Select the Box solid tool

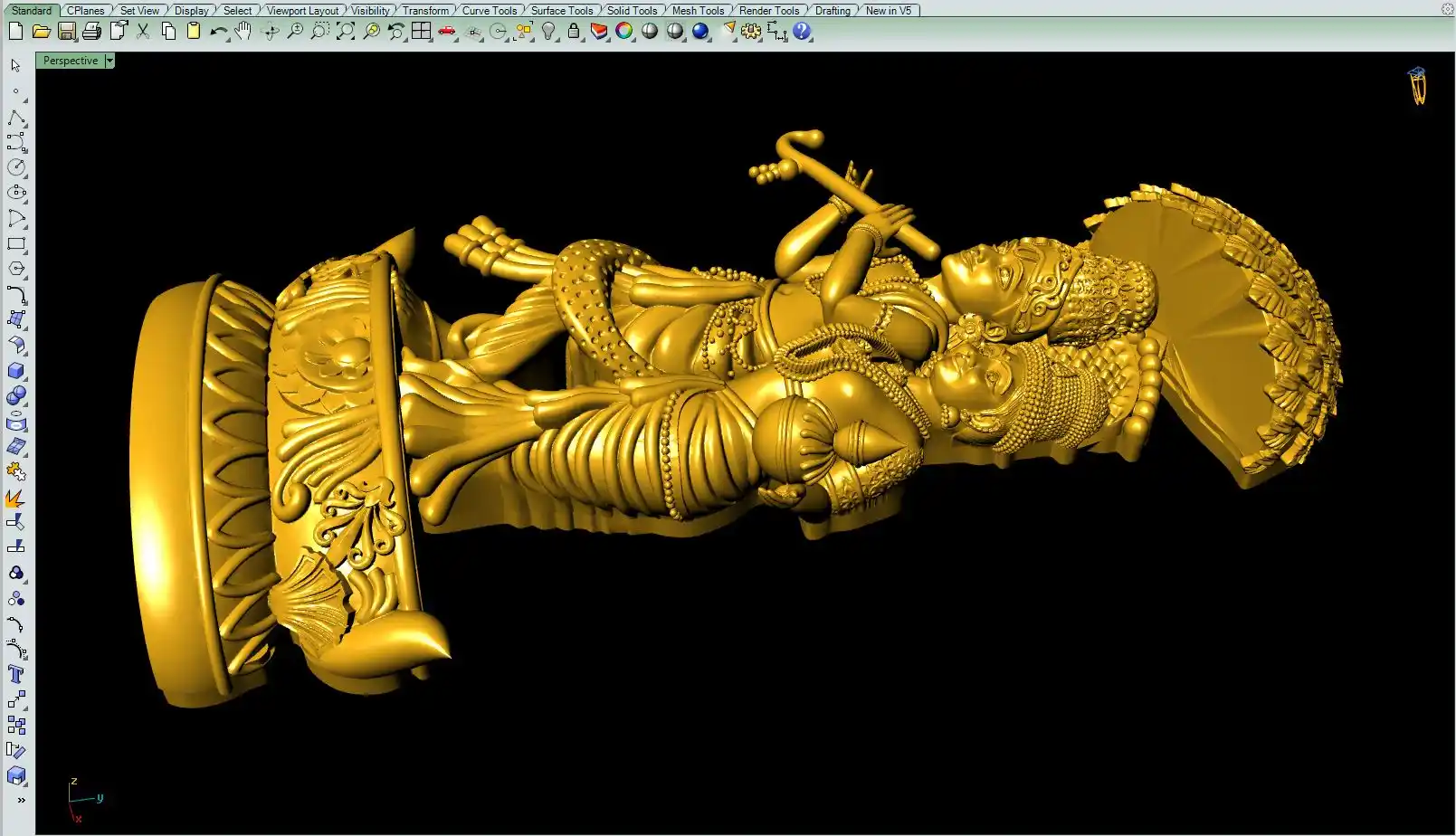15,371
